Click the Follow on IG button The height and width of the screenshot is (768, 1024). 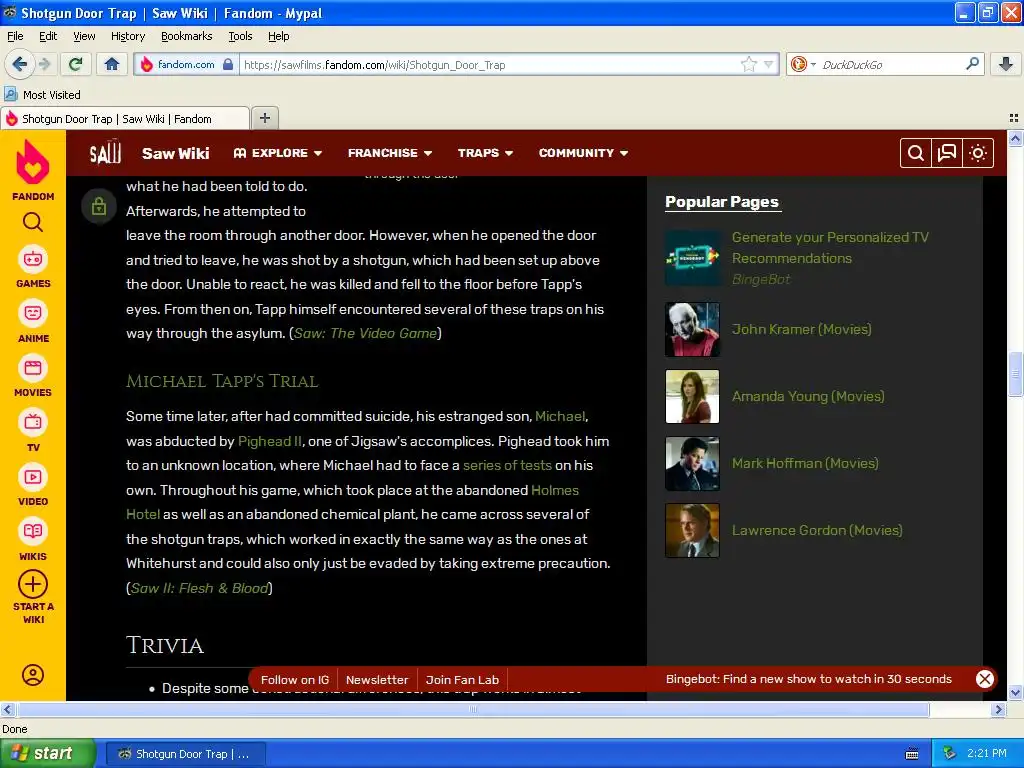pos(295,680)
